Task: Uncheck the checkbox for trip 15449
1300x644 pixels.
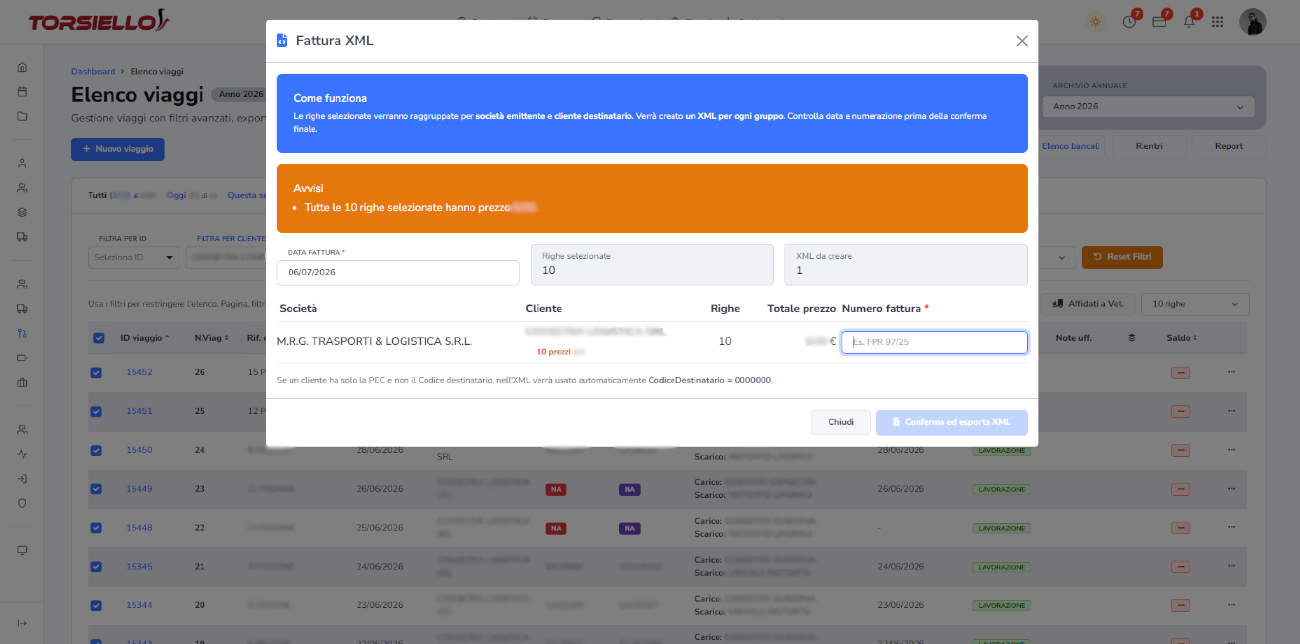Action: 96,489
